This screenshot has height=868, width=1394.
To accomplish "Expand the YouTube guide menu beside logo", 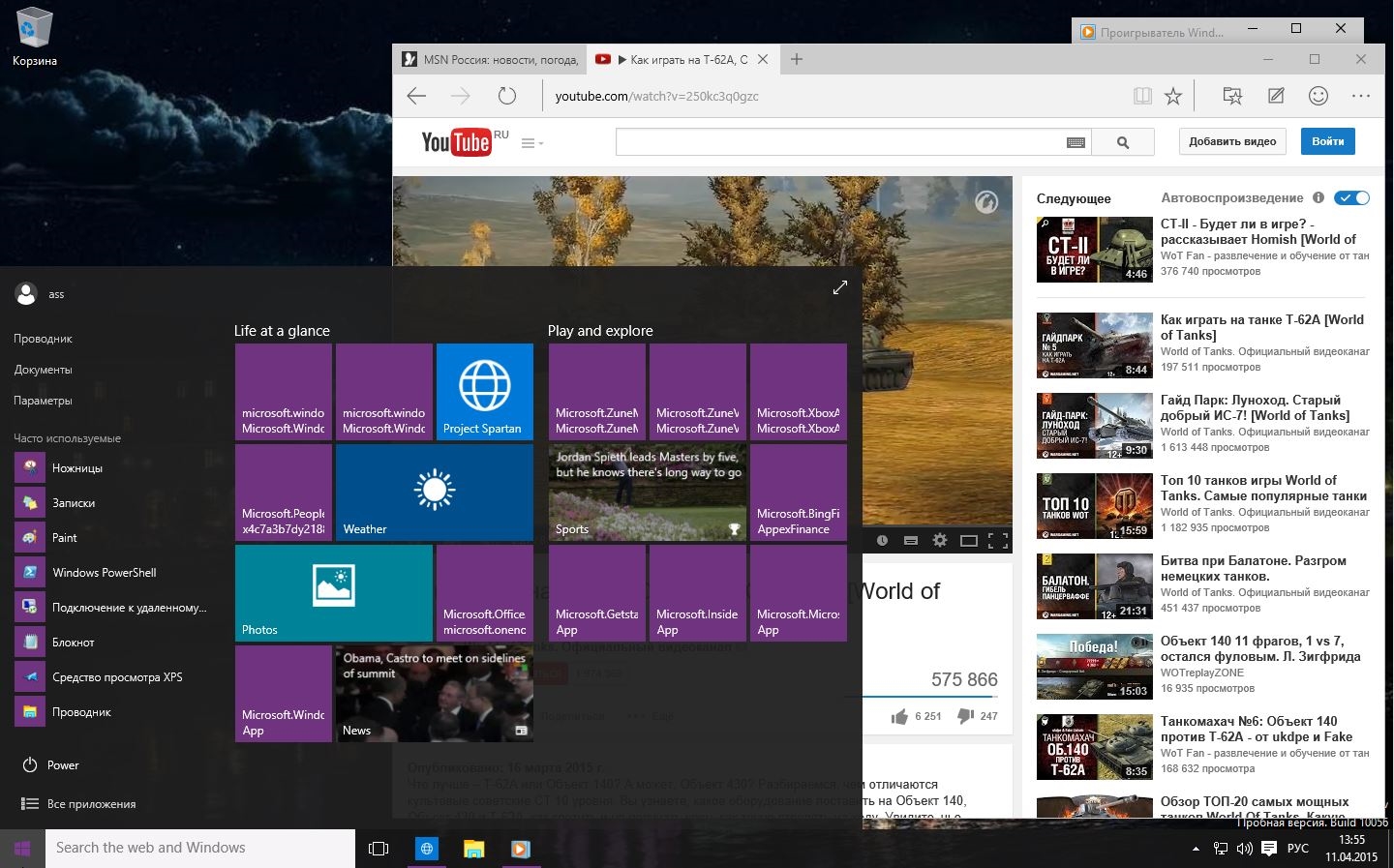I will coord(531,143).
